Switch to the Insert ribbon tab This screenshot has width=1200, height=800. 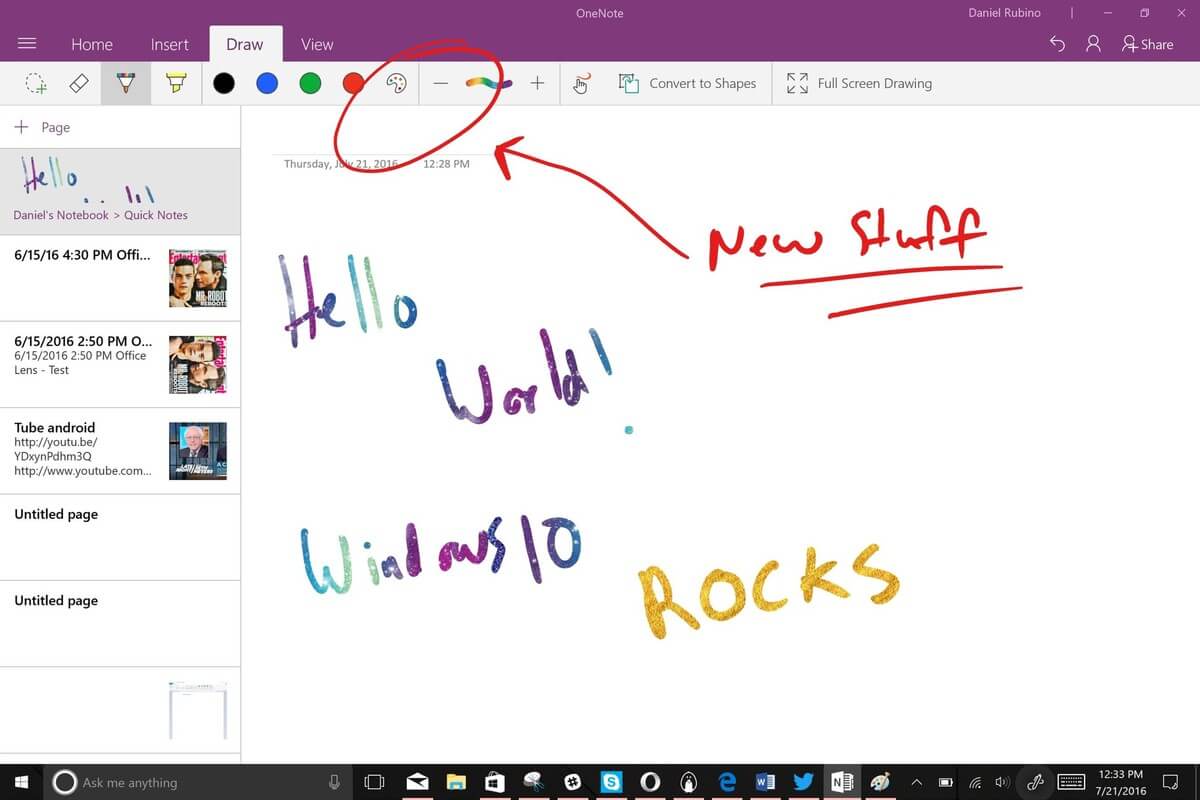(169, 44)
